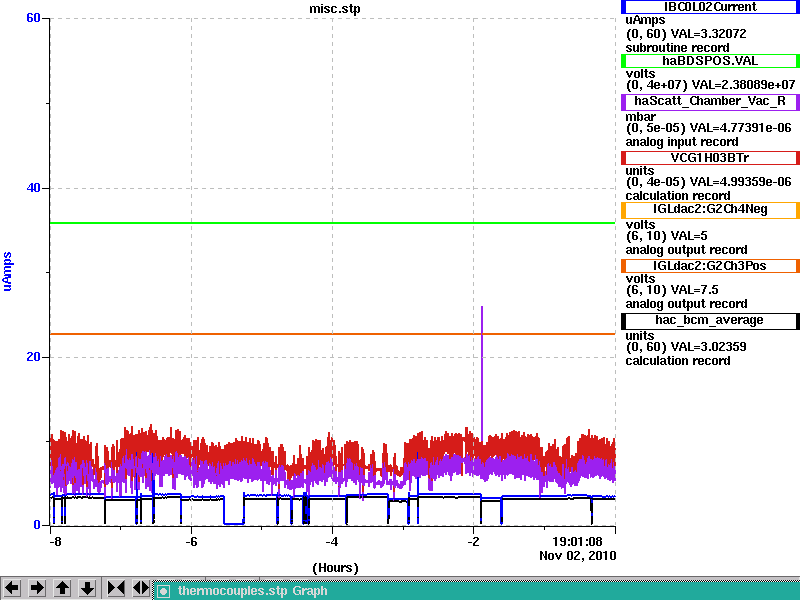Click the VAL=3.32072 reading
Image resolution: width=800 pixels, height=600 pixels.
(708, 34)
